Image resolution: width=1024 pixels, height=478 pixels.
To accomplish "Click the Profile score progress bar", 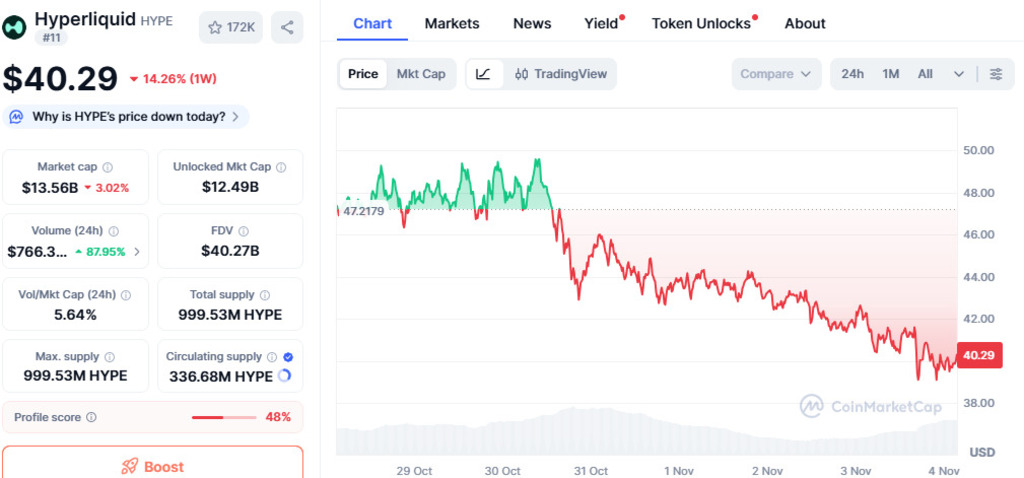I will [223, 417].
